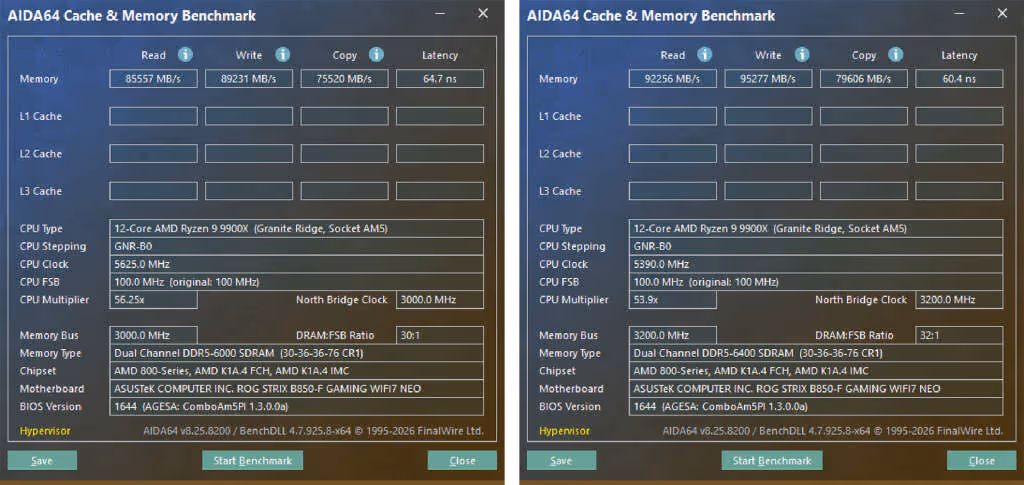Click Hypervisor label in left window
1024x485 pixels.
45,431
